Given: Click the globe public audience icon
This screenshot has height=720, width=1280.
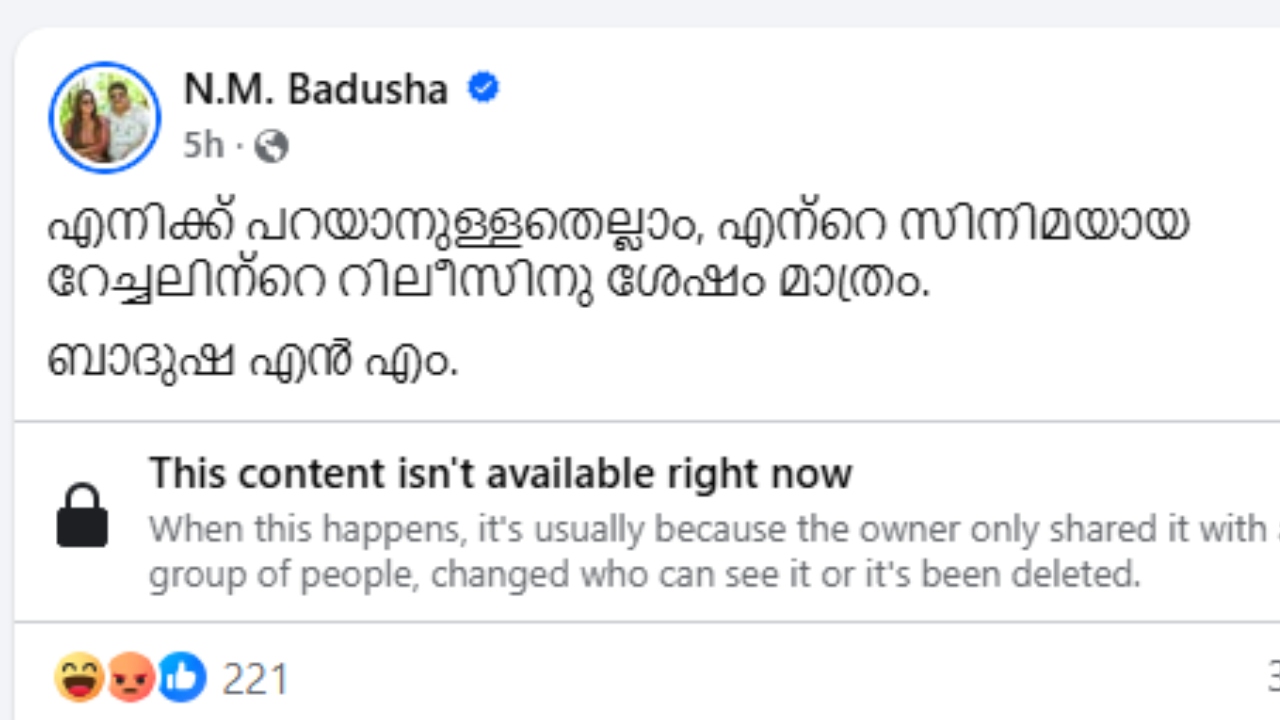Looking at the screenshot, I should point(271,147).
